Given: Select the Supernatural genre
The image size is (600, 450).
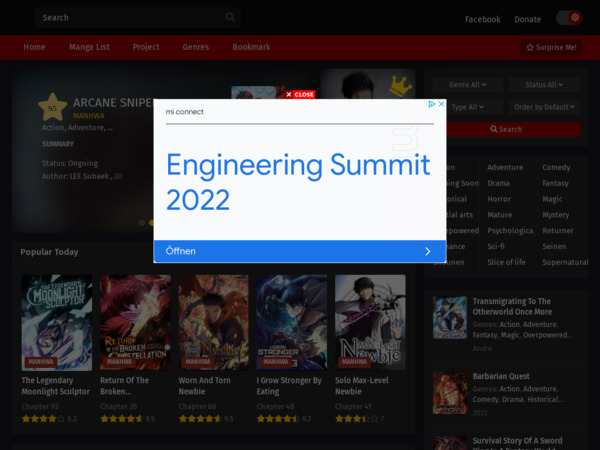Looking at the screenshot, I should (565, 262).
